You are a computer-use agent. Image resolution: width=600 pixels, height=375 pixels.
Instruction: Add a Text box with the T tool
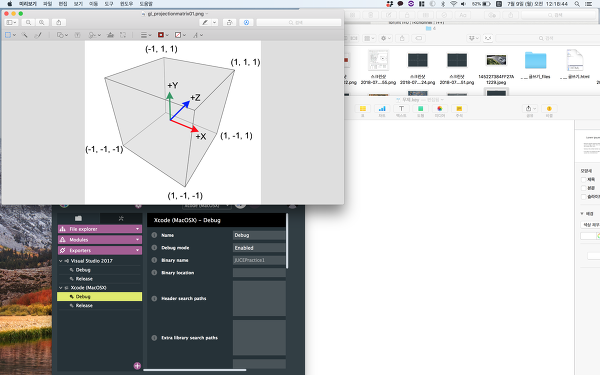tap(77, 35)
